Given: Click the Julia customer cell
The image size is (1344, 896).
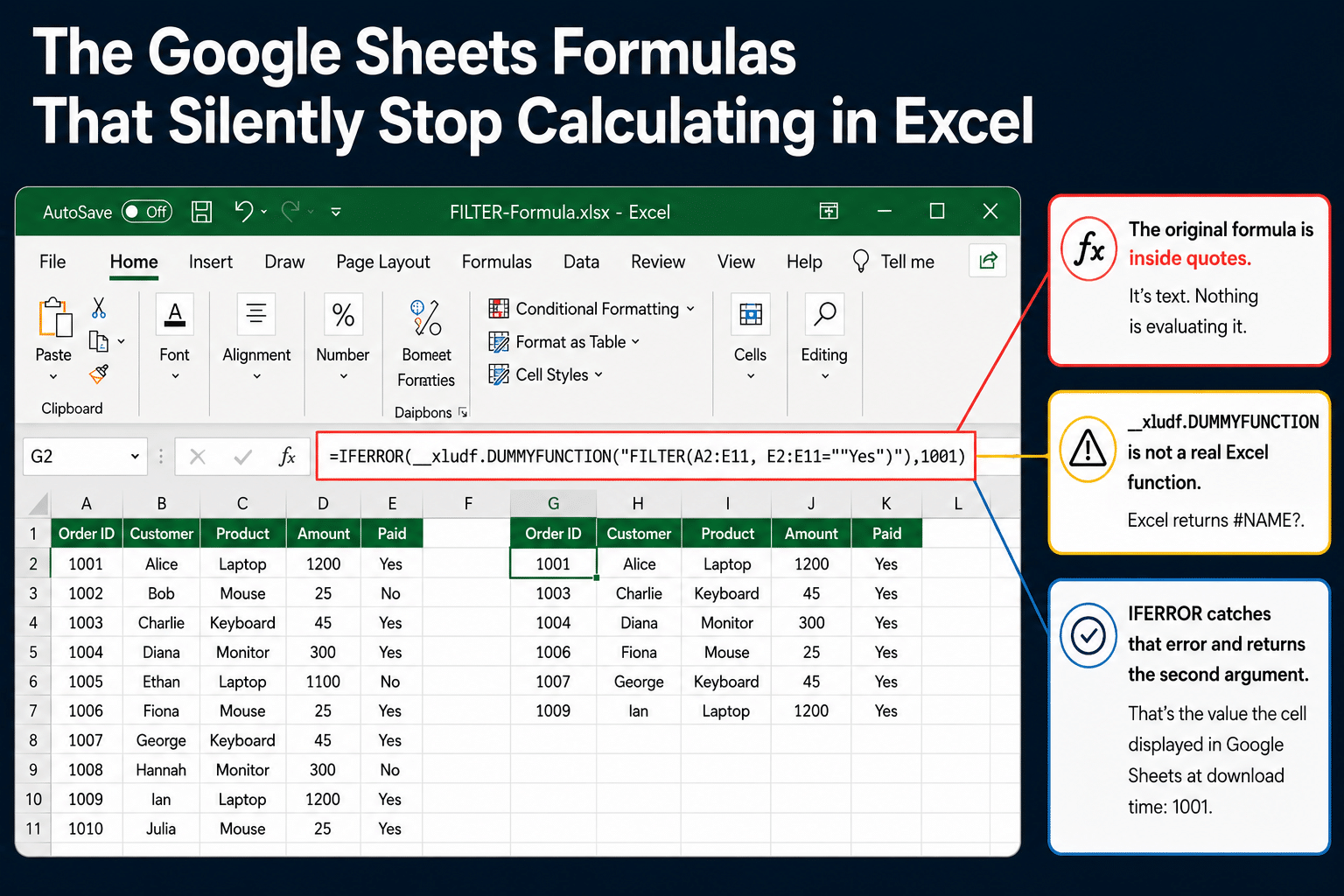Looking at the screenshot, I should (x=161, y=829).
